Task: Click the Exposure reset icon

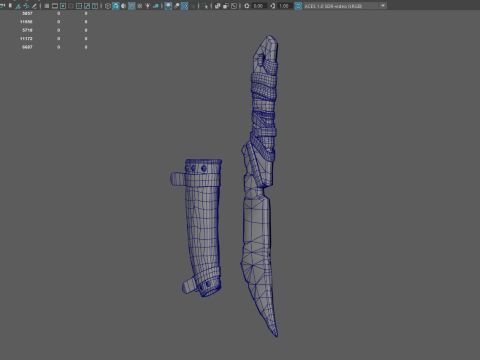Action: coord(247,6)
